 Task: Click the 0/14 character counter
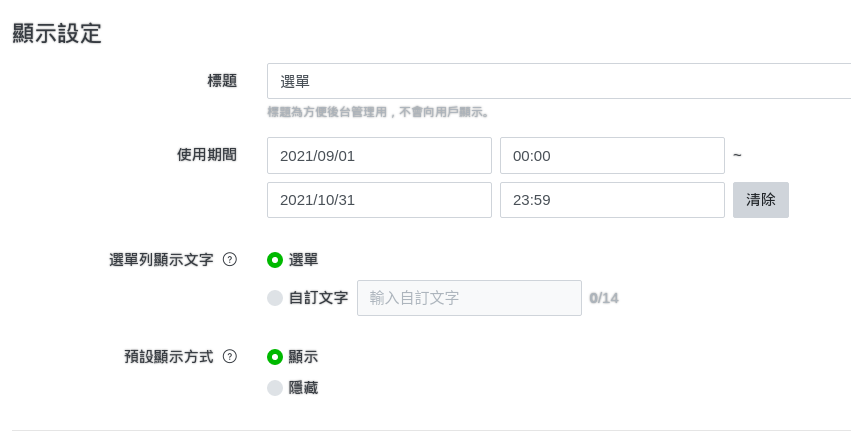click(604, 298)
